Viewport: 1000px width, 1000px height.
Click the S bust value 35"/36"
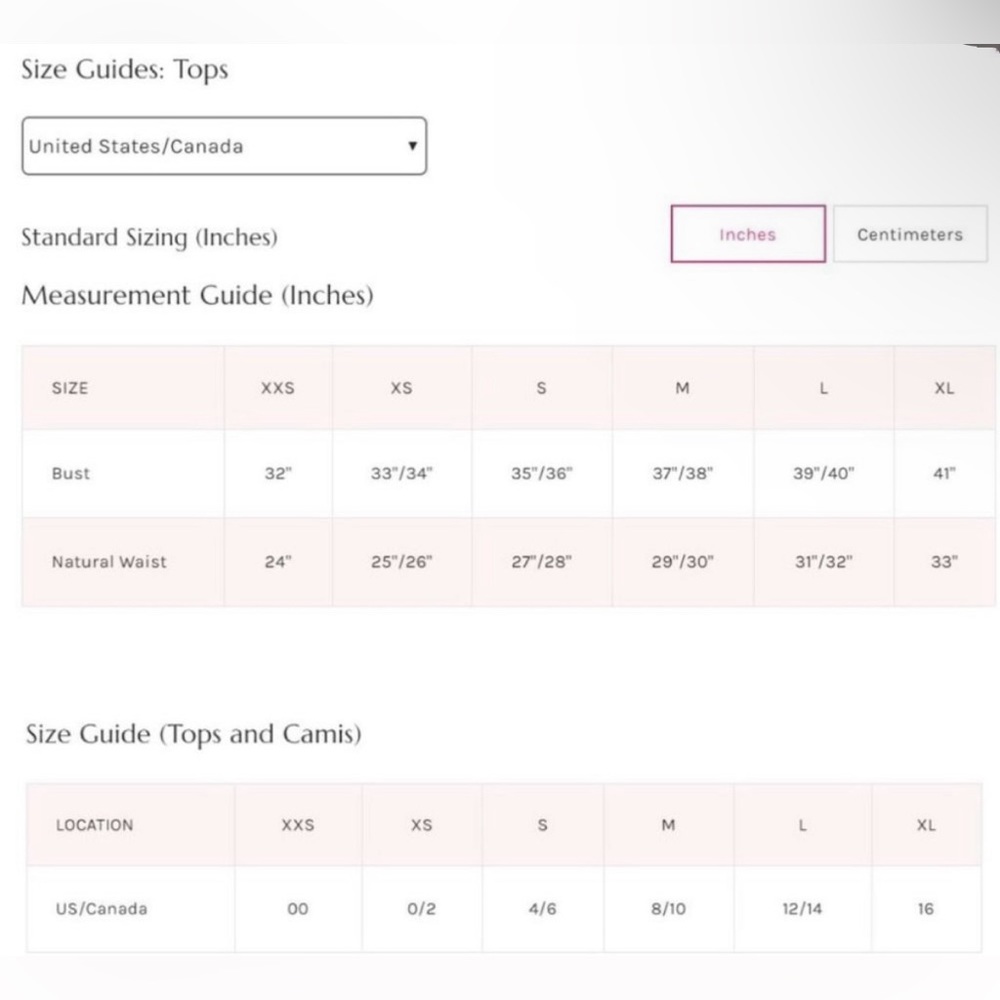[x=541, y=474]
